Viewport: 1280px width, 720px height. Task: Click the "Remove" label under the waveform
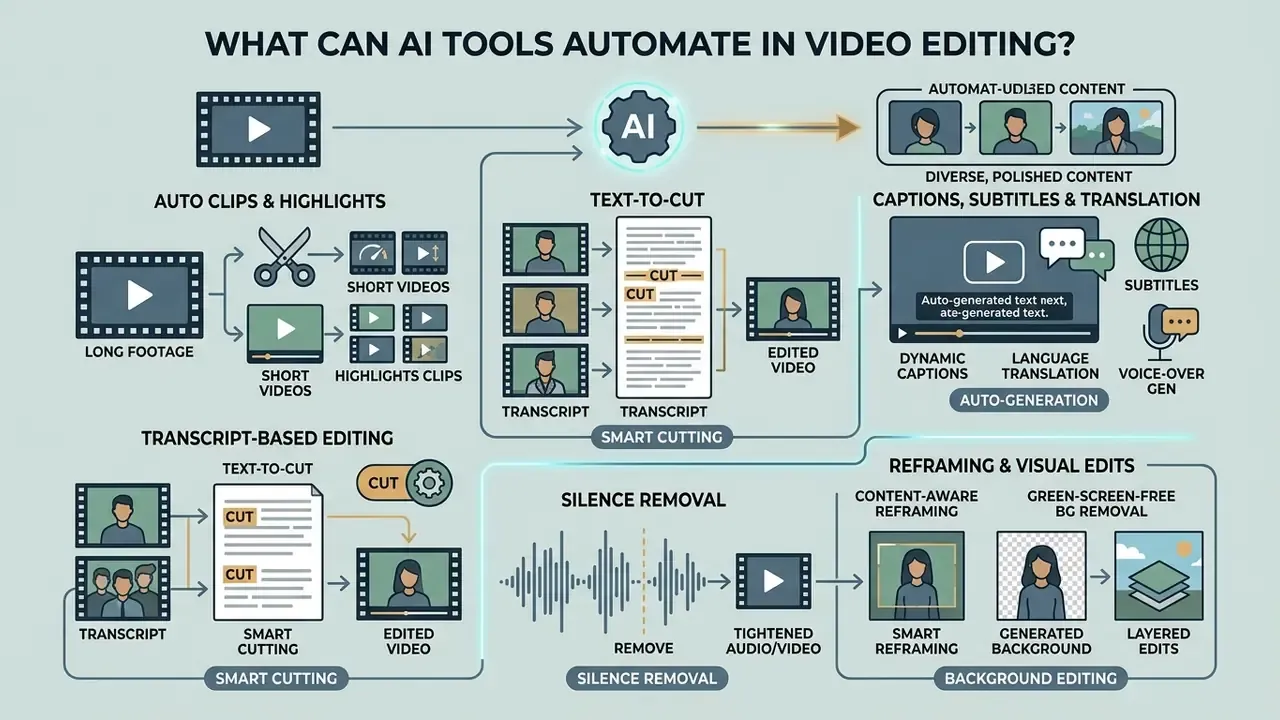[x=643, y=648]
